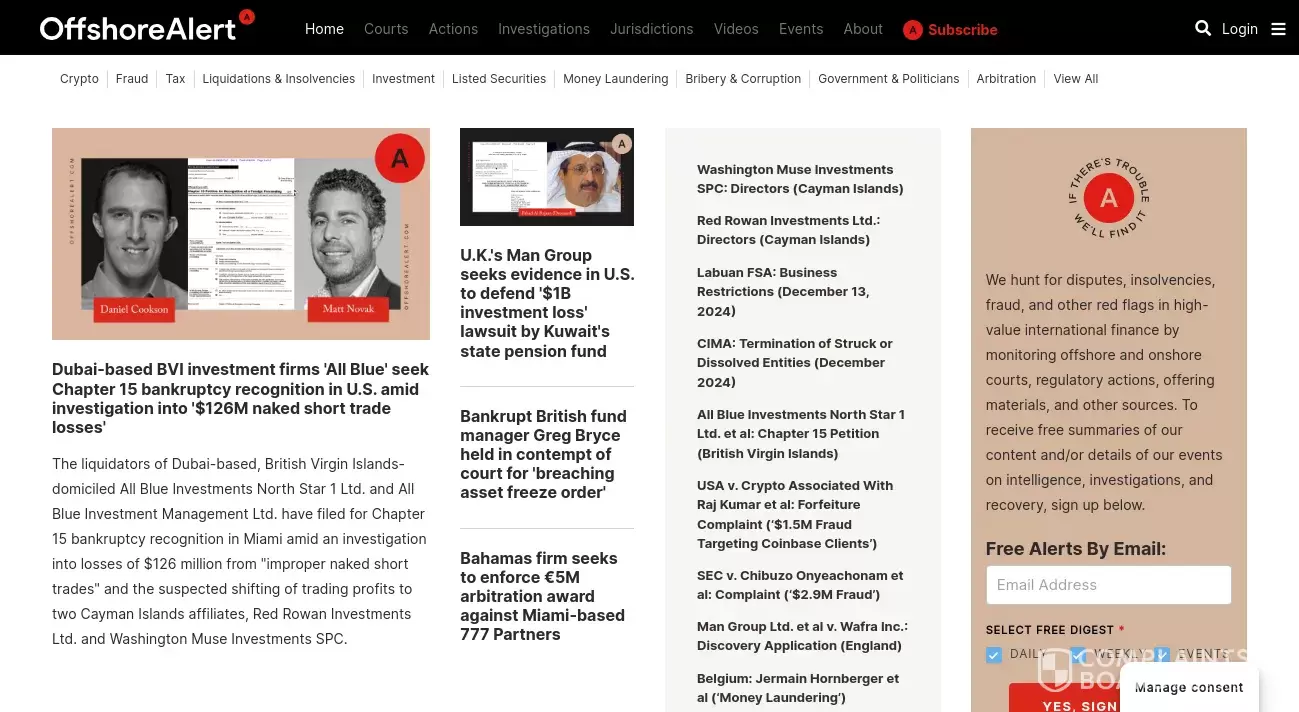Viewport: 1299px width, 712px height.
Task: Click the Login link
Action: [x=1240, y=29]
